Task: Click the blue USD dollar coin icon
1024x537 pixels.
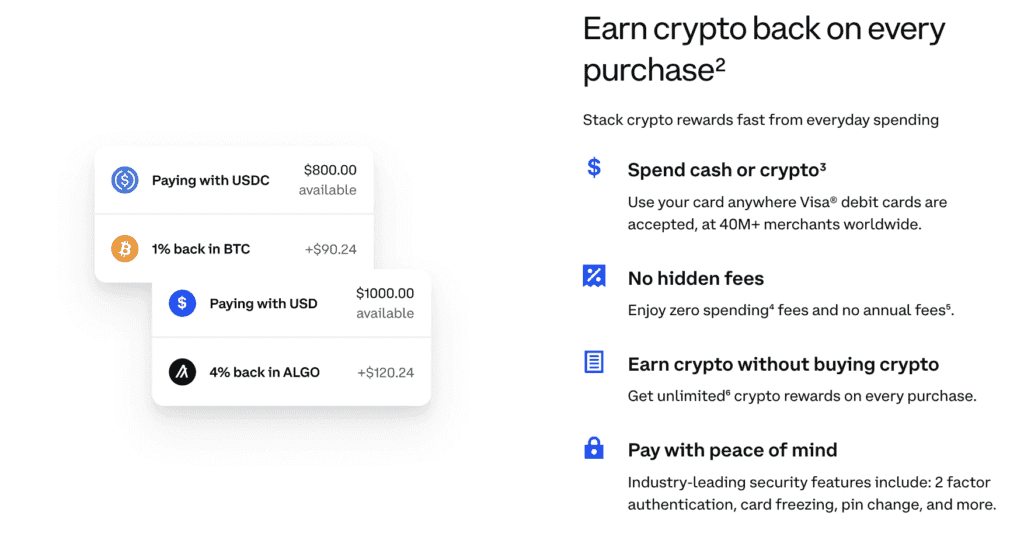Action: [182, 303]
